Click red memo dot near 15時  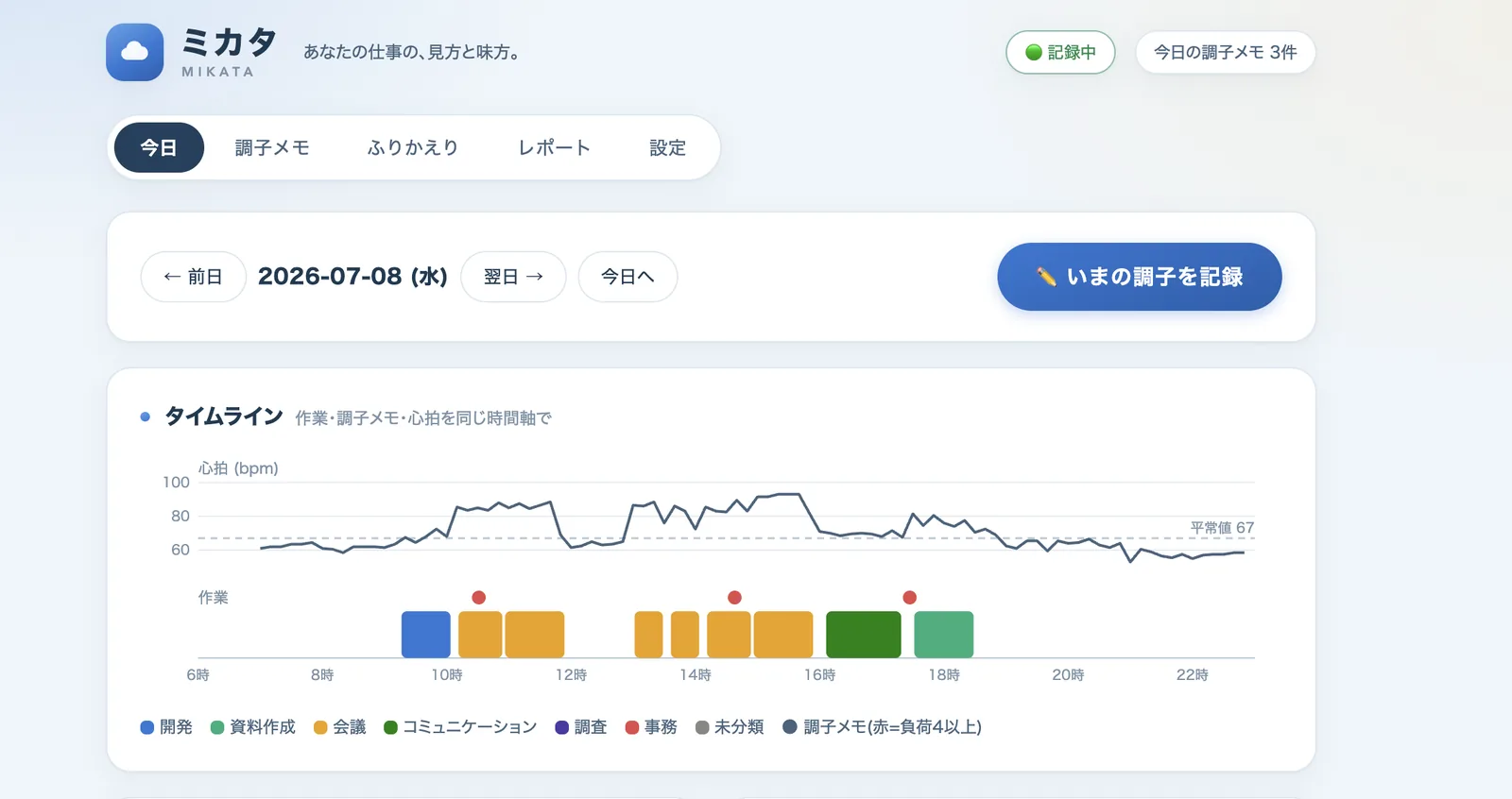[734, 597]
